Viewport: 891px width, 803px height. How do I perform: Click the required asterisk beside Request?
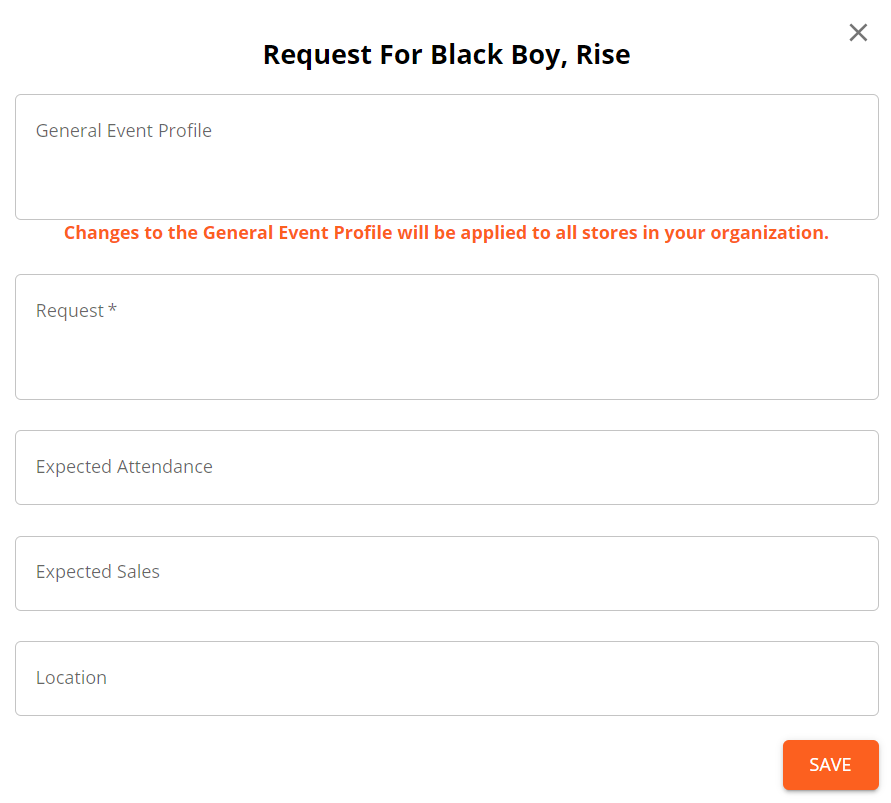(113, 310)
